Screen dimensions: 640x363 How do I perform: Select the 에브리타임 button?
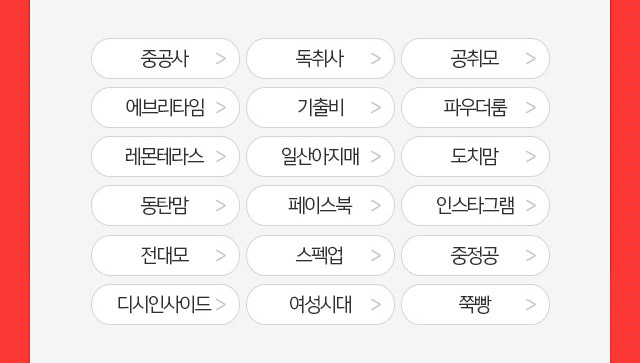click(x=165, y=107)
